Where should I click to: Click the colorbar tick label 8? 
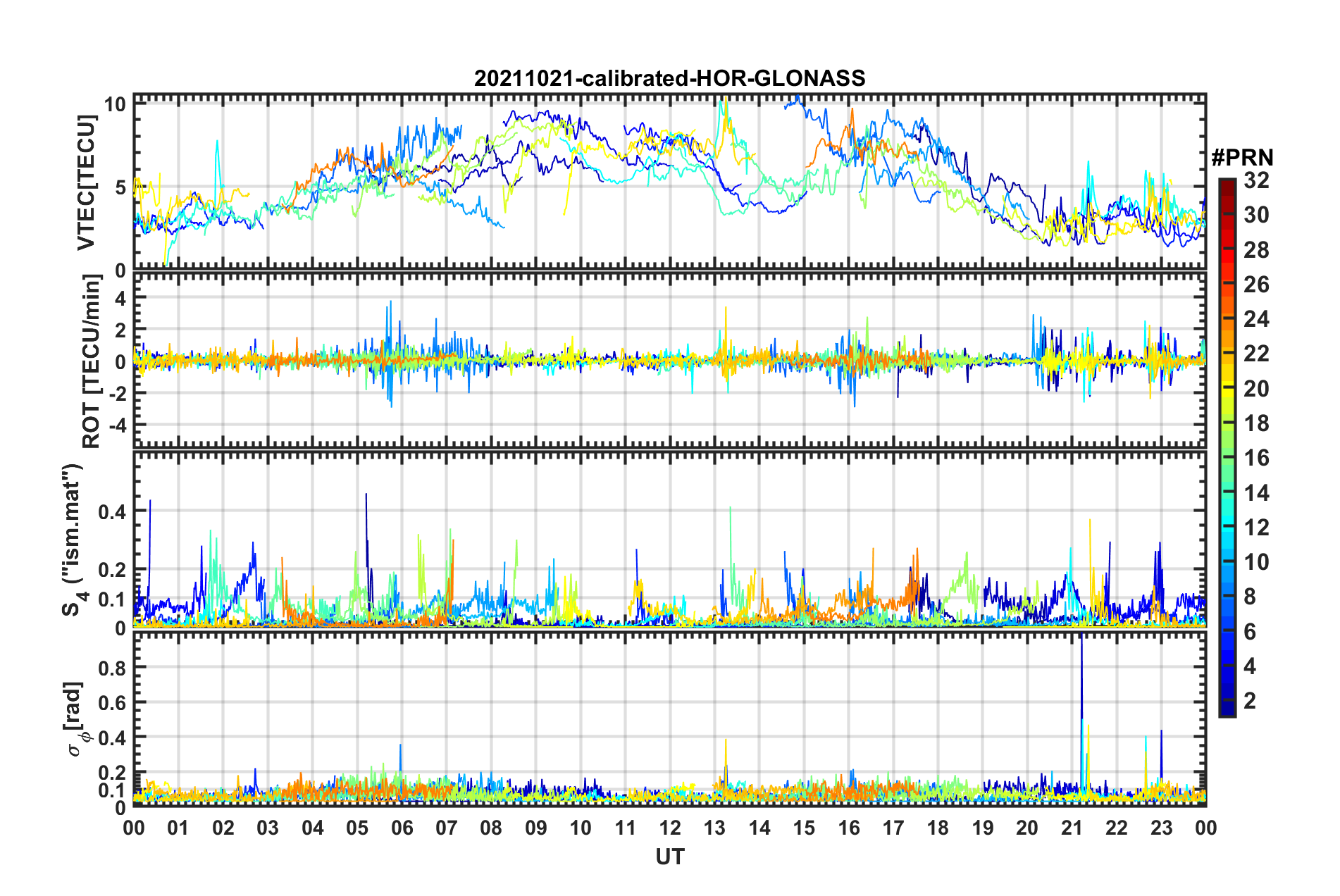(1250, 597)
